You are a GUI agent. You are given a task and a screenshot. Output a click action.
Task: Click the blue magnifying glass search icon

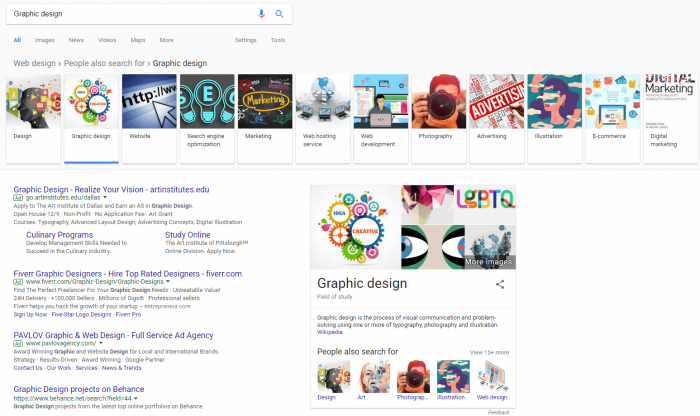tap(279, 14)
